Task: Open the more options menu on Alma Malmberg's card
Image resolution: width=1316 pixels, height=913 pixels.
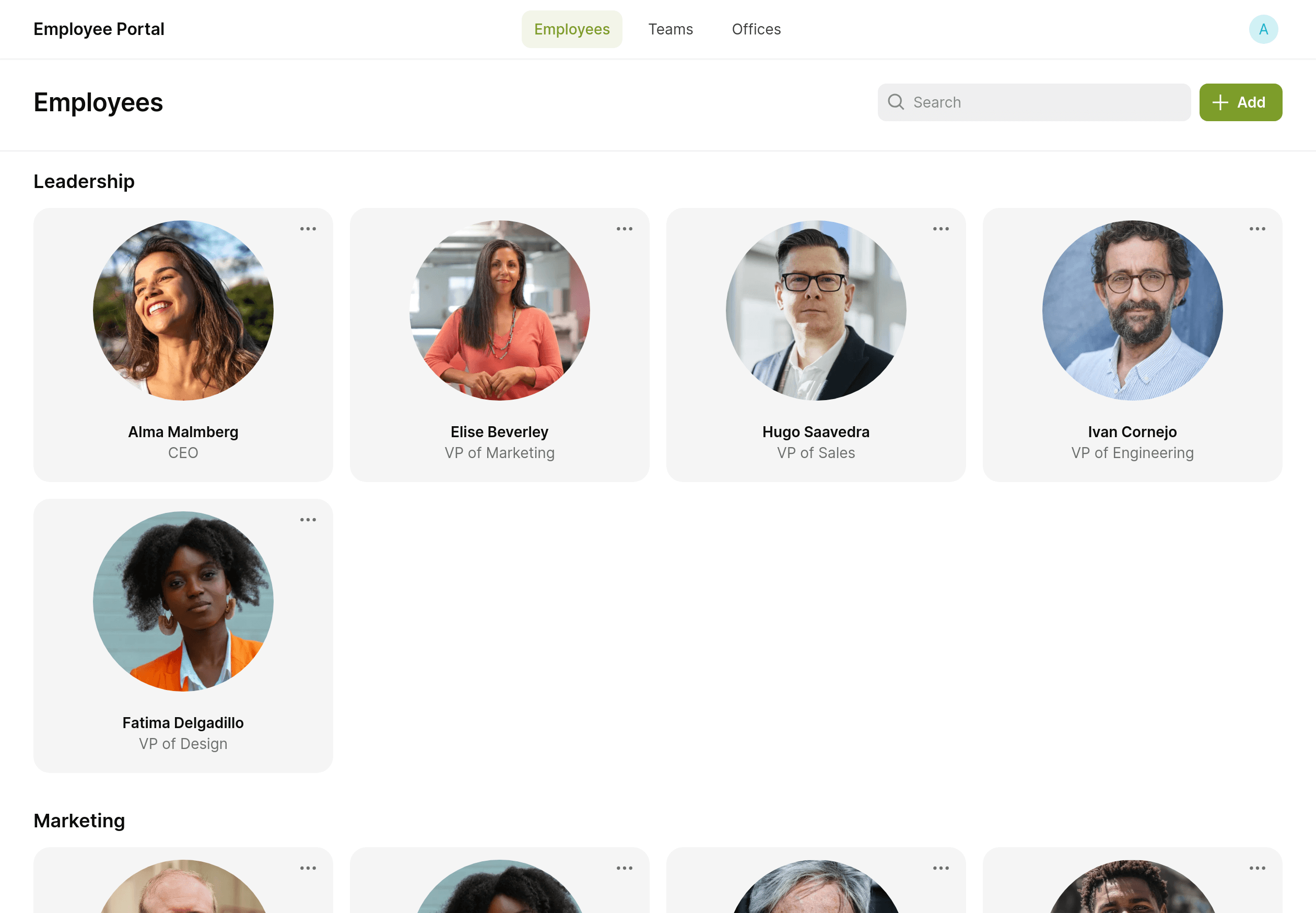Action: coord(308,229)
